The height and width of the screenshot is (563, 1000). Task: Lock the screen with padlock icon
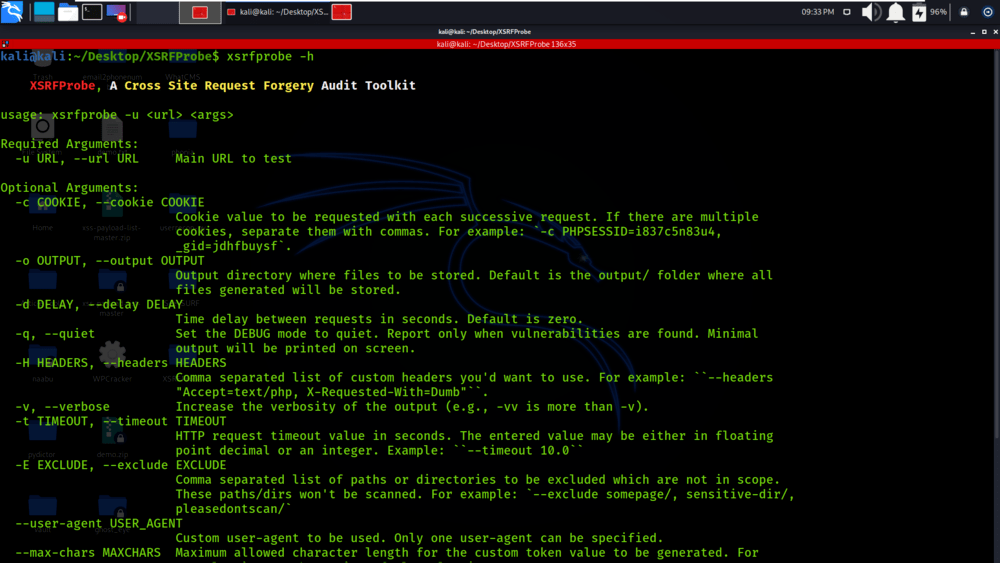964,11
